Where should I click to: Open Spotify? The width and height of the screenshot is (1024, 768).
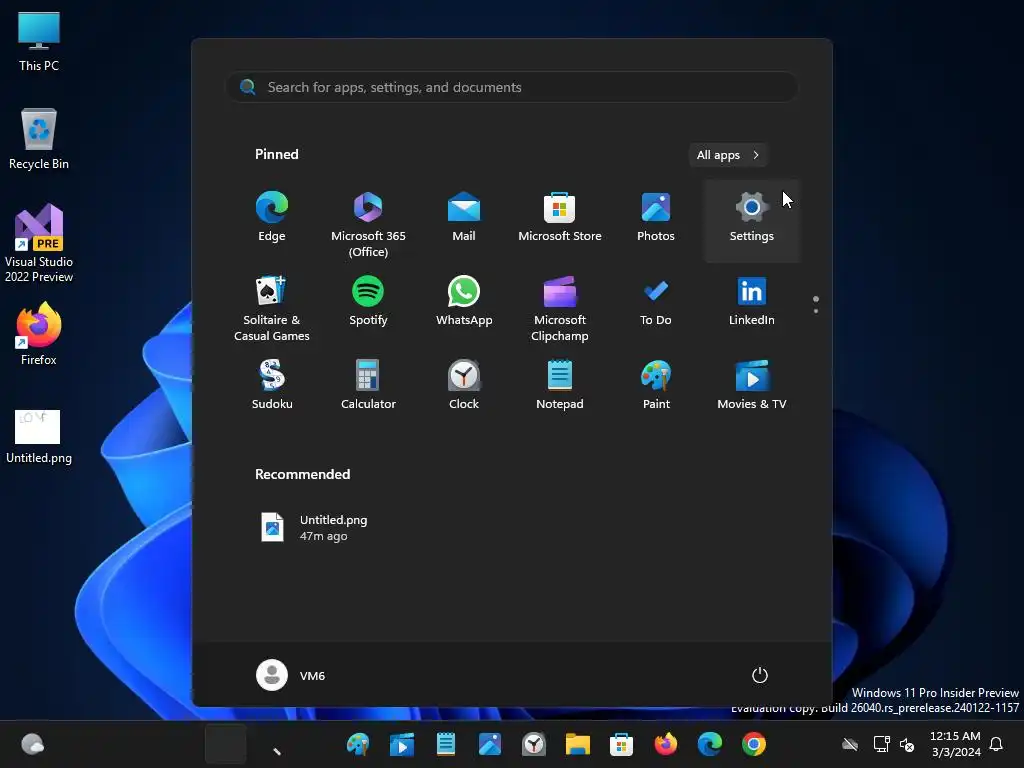pyautogui.click(x=368, y=301)
